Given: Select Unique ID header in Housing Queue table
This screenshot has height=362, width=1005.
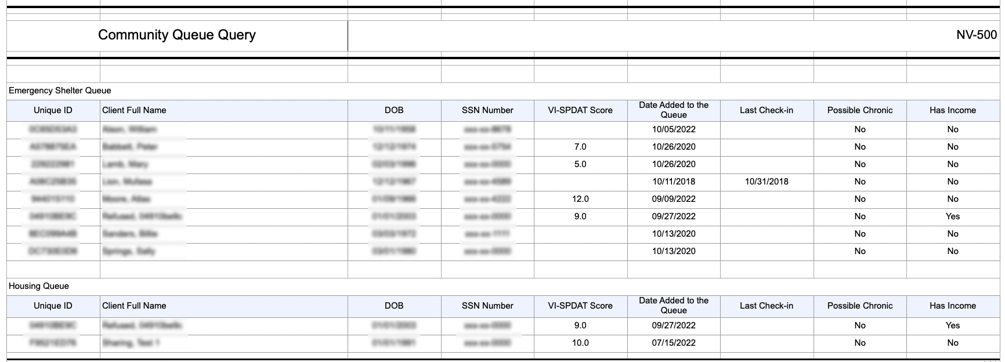Looking at the screenshot, I should pyautogui.click(x=53, y=306).
